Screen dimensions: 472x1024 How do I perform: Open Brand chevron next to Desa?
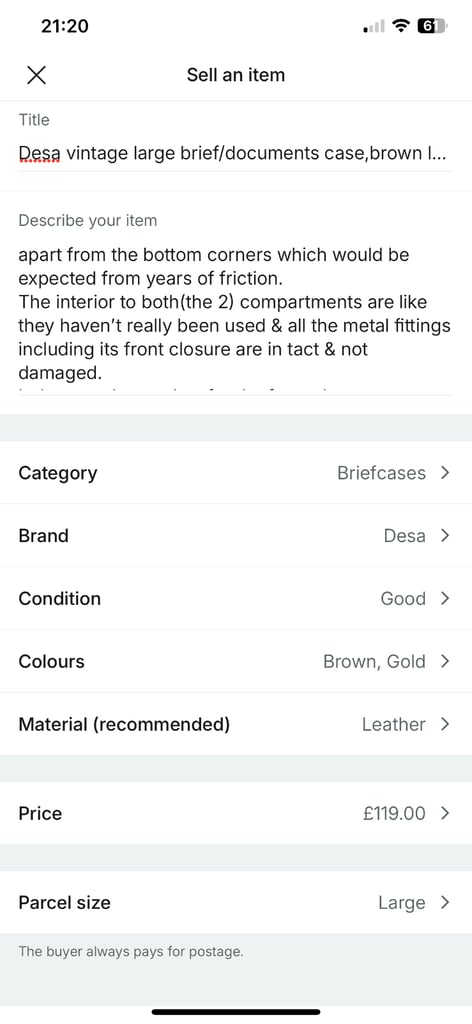(x=445, y=536)
